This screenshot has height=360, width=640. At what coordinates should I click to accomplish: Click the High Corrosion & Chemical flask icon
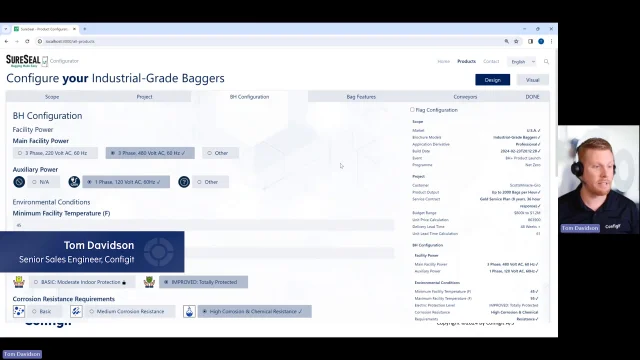point(189,311)
